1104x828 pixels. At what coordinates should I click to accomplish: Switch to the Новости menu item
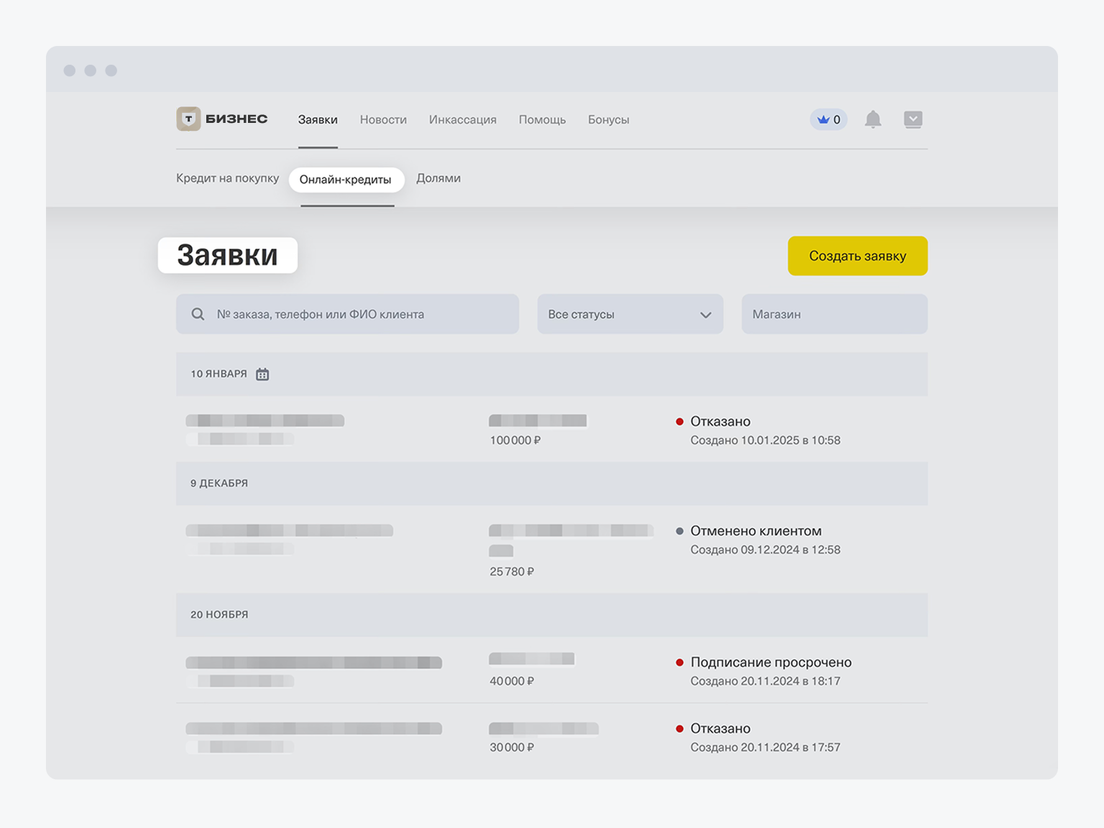pyautogui.click(x=383, y=120)
